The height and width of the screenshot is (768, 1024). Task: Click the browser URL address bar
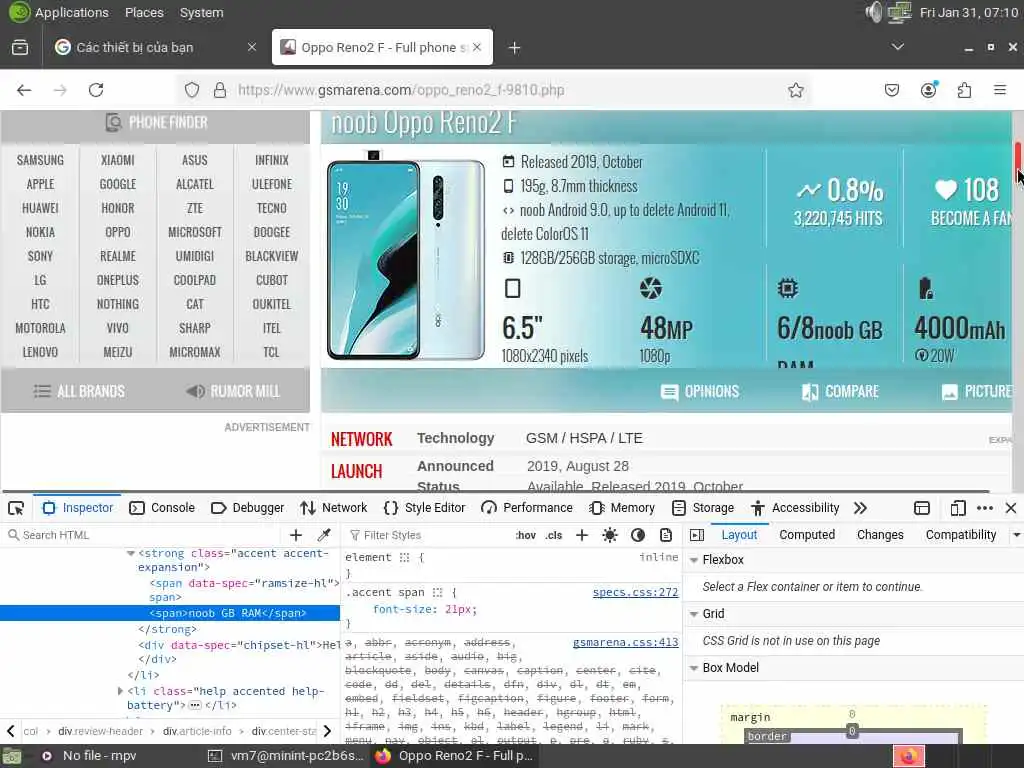pos(493,90)
